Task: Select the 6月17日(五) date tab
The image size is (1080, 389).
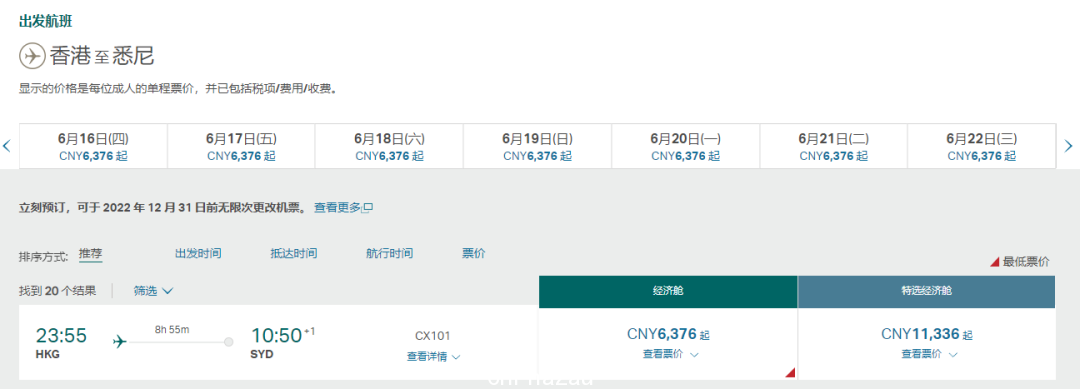Action: click(x=241, y=146)
